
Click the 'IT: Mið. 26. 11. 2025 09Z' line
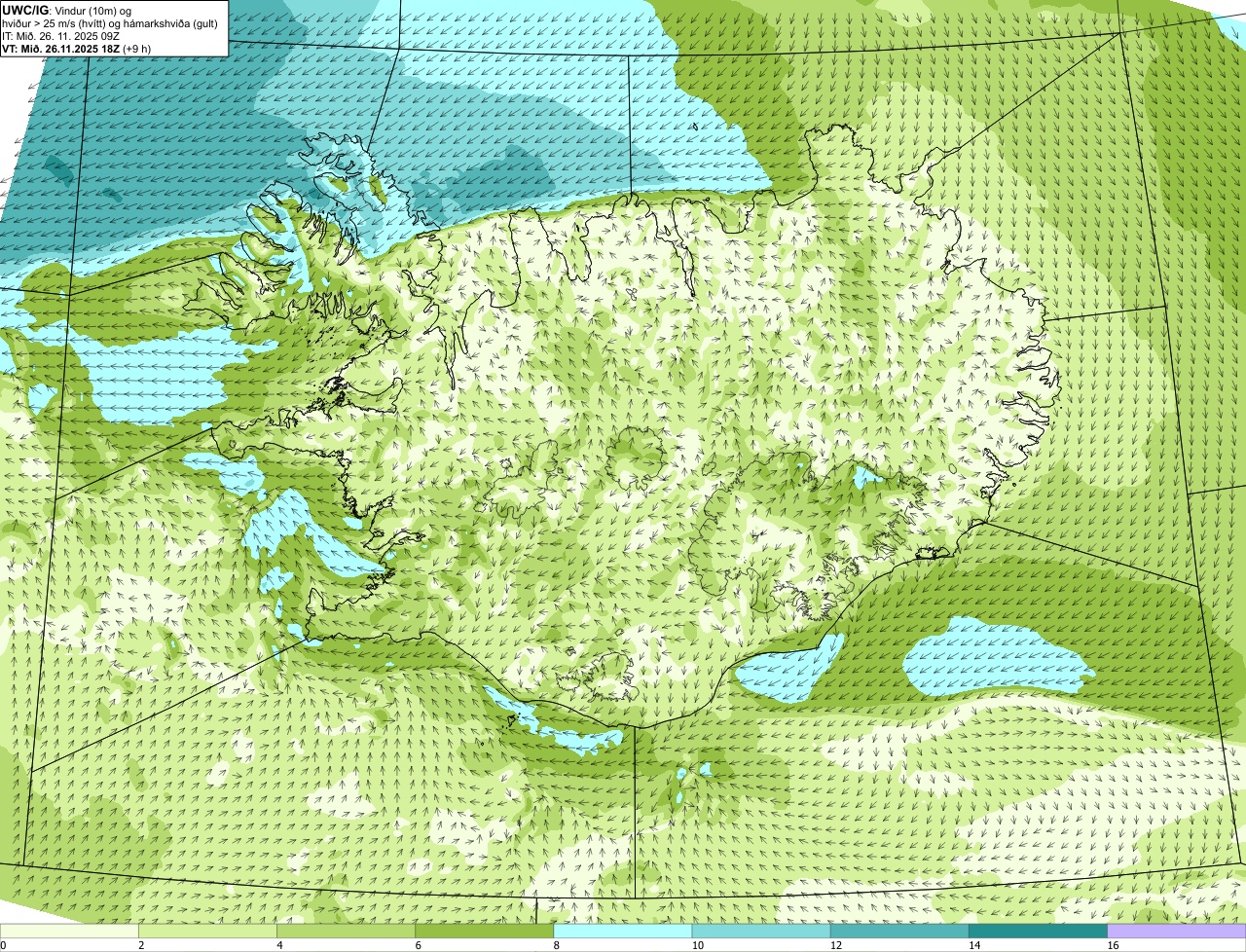coord(61,35)
